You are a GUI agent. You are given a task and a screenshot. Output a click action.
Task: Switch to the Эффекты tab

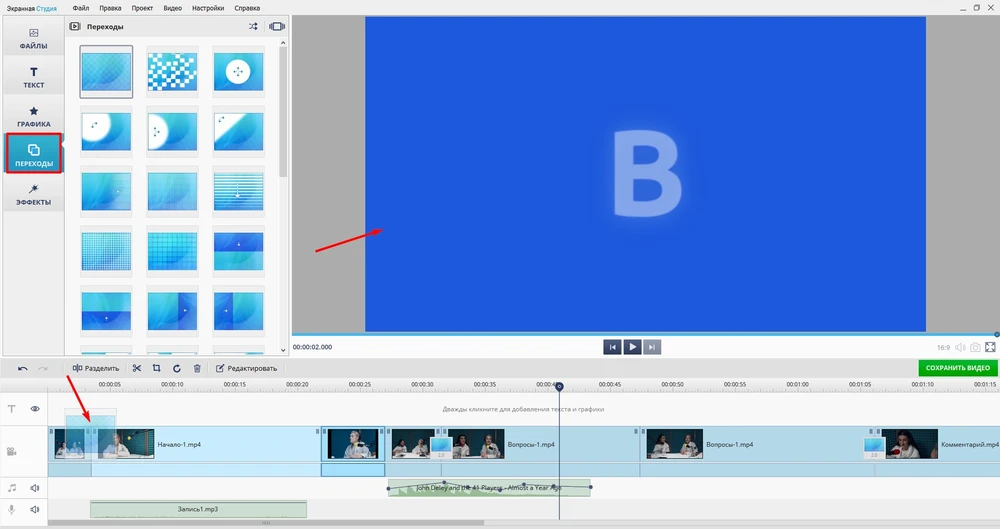(x=34, y=194)
